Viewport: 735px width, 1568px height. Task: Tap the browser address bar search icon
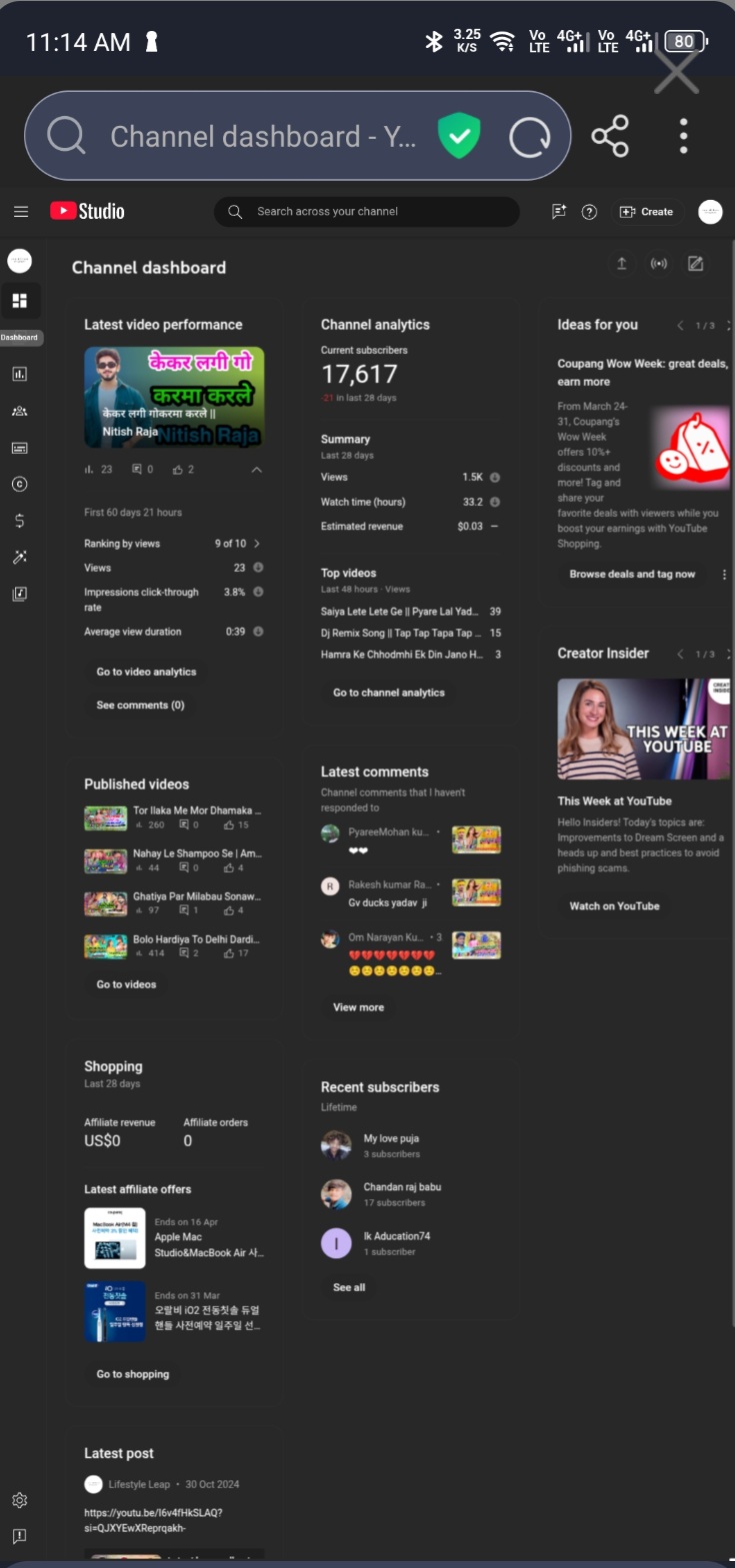click(x=66, y=136)
